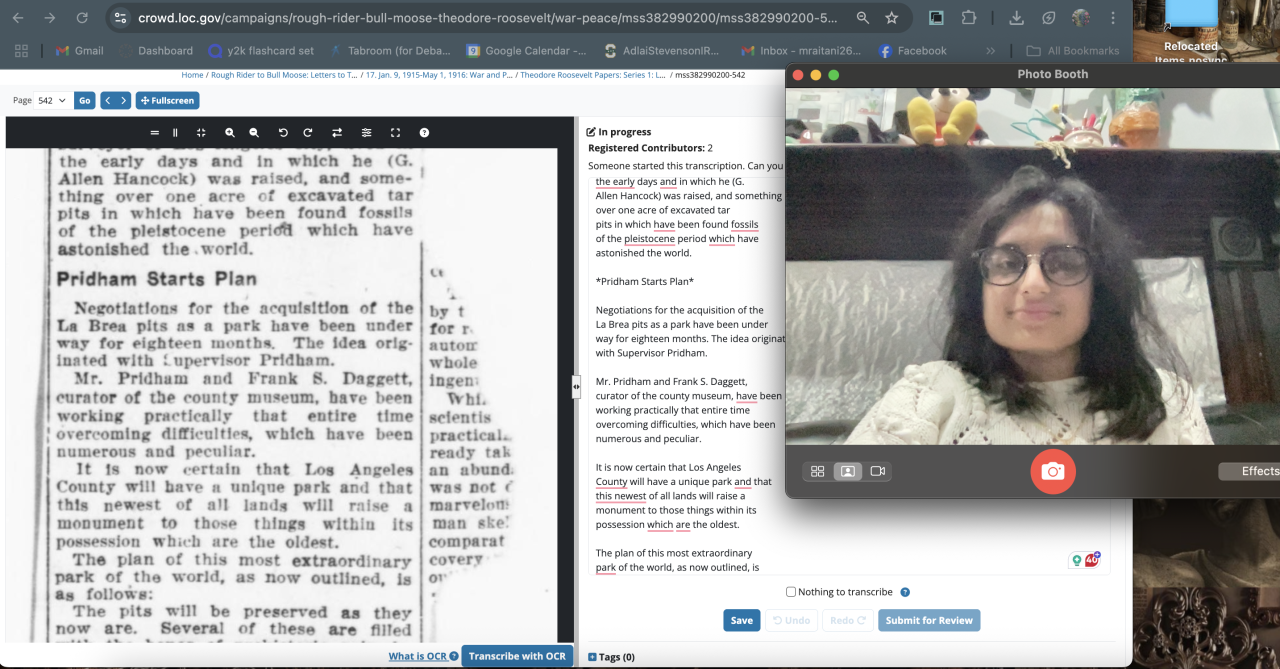Select four-up photo mode in Photo Booth
1280x669 pixels.
pyautogui.click(x=818, y=471)
